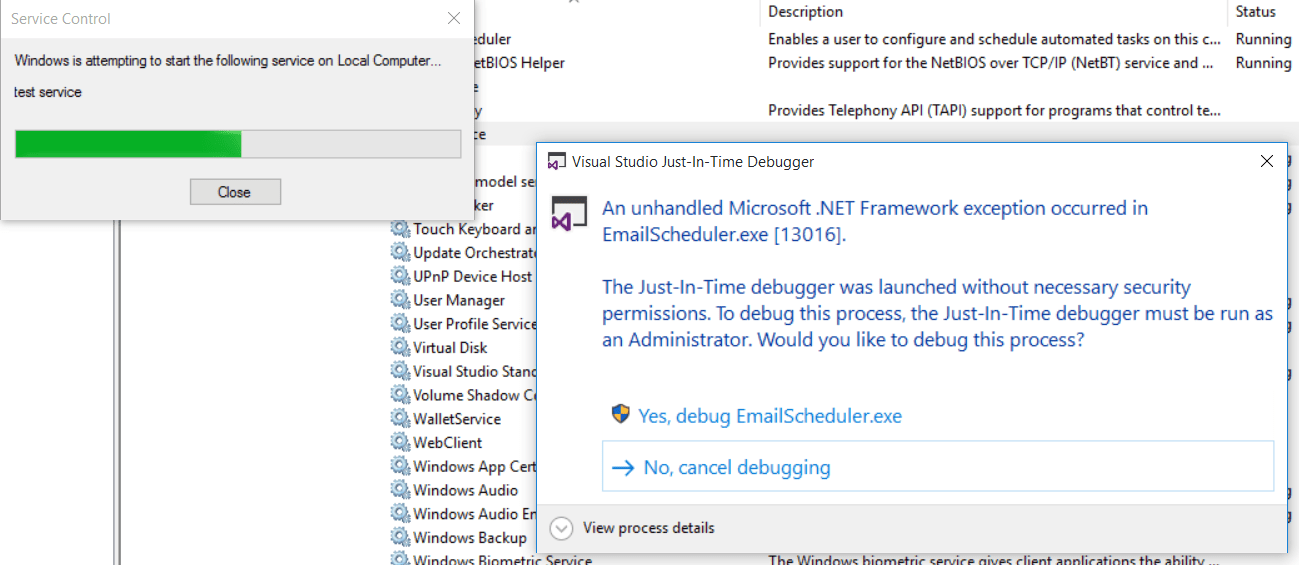Select the Virtual Disk service row
1299x565 pixels.
tap(451, 348)
